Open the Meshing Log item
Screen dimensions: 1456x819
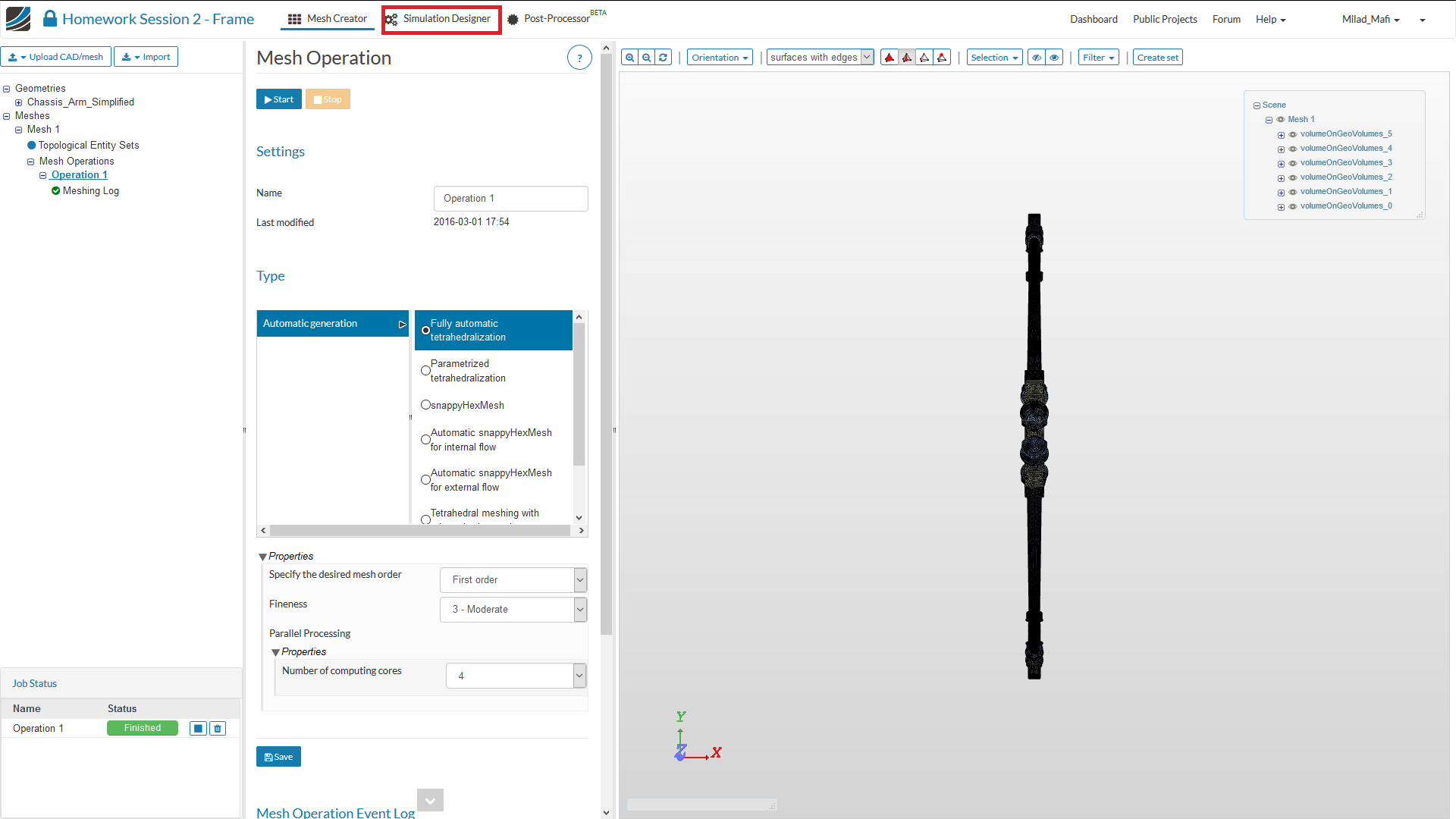90,191
